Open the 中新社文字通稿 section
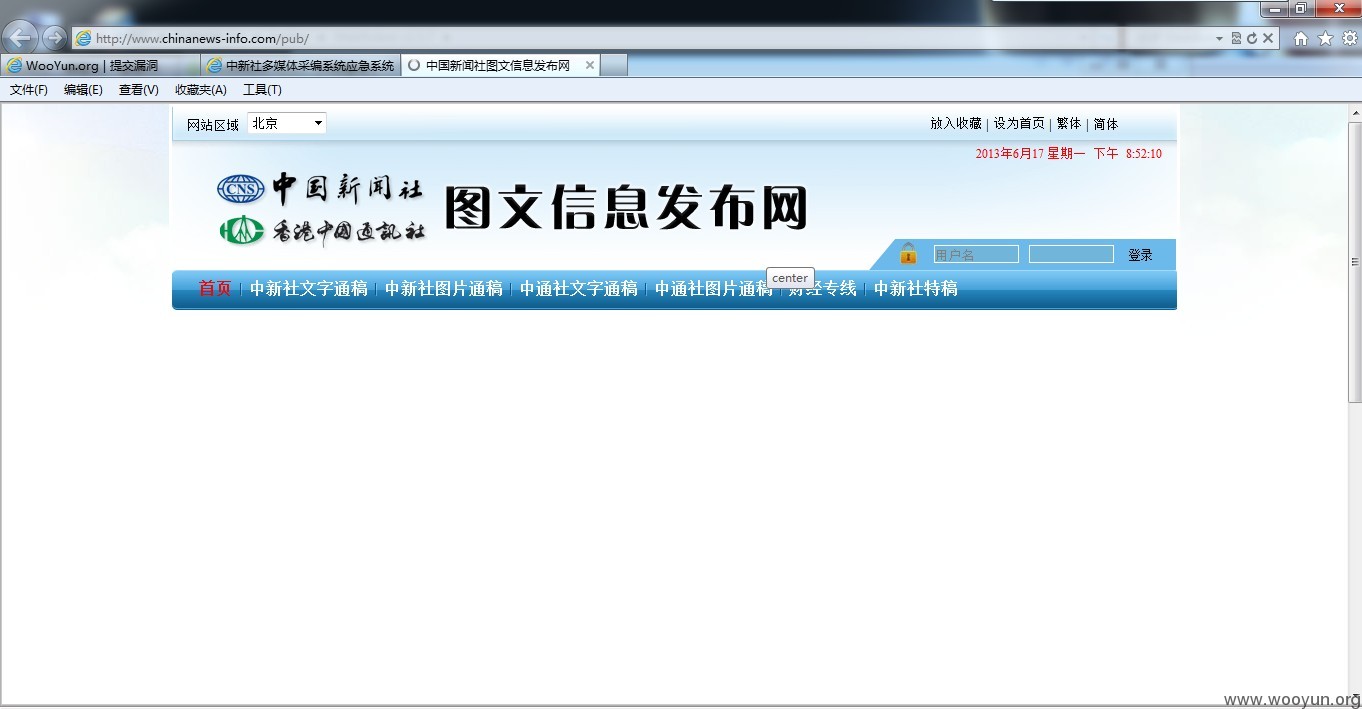Image resolution: width=1362 pixels, height=709 pixels. click(309, 289)
